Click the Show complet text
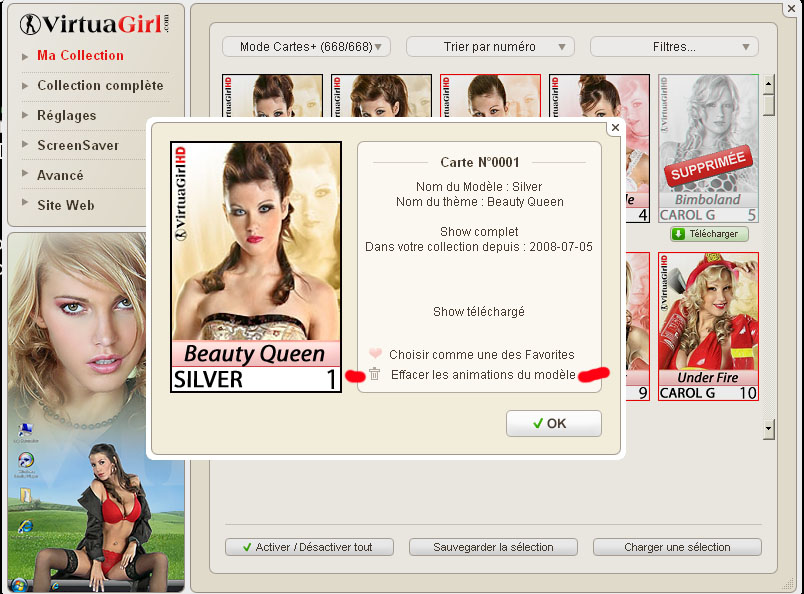 [479, 231]
